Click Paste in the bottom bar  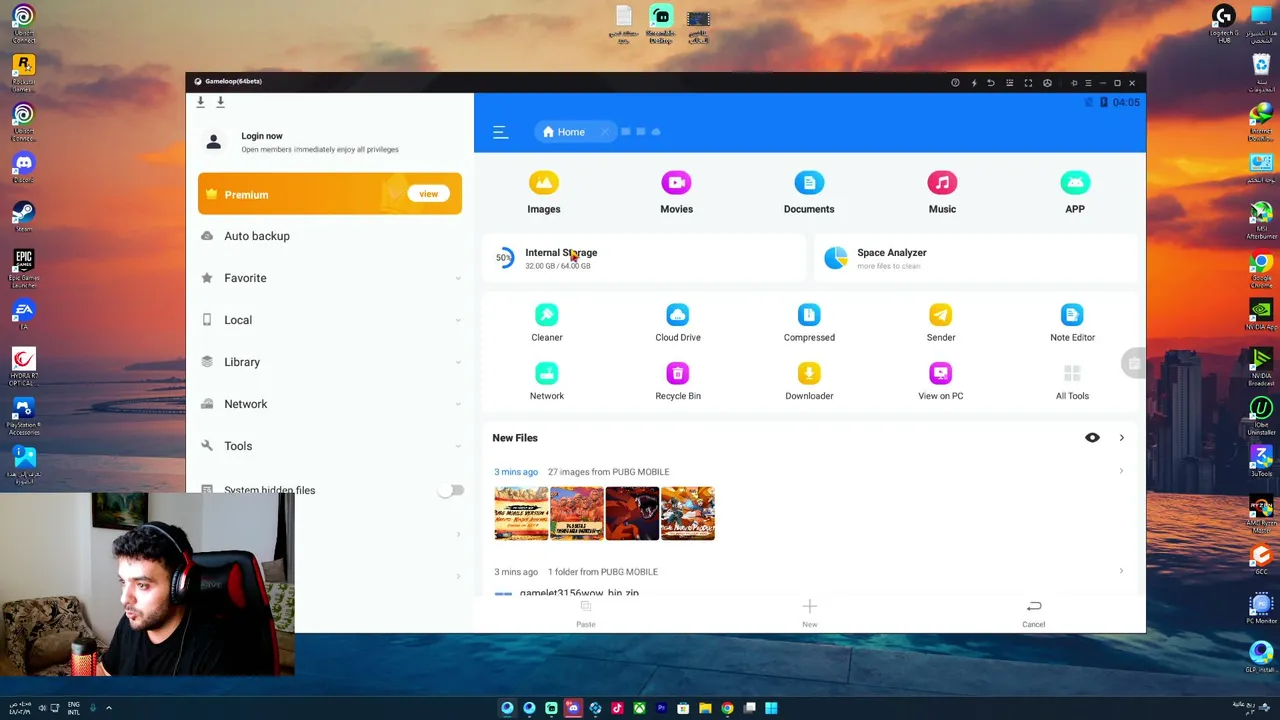click(x=586, y=614)
